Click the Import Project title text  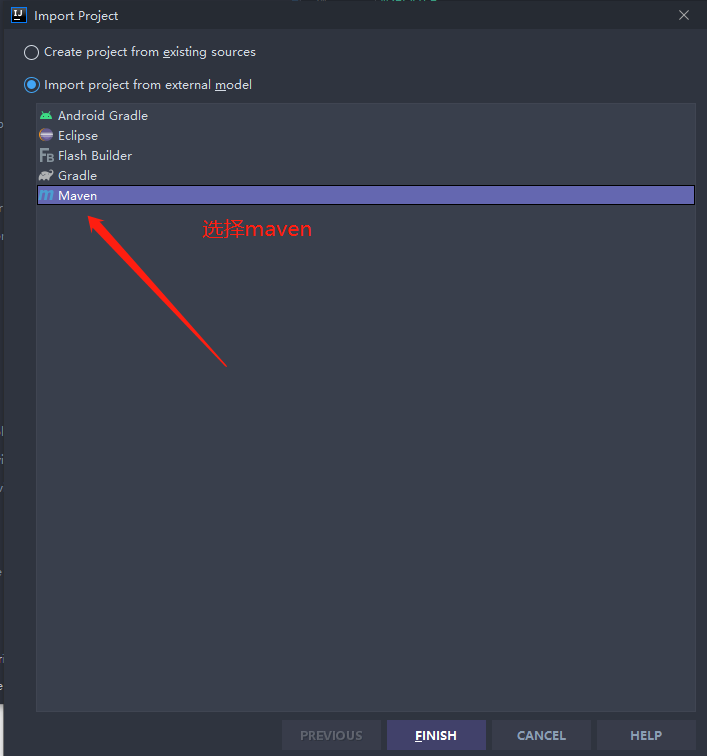[x=76, y=16]
